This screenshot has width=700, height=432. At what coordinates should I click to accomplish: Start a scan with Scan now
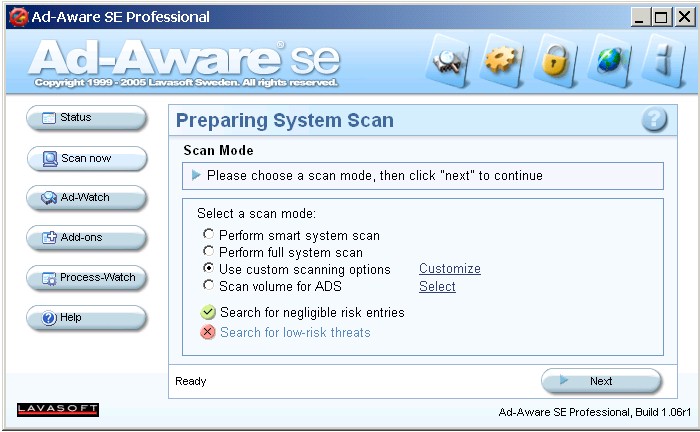87,158
